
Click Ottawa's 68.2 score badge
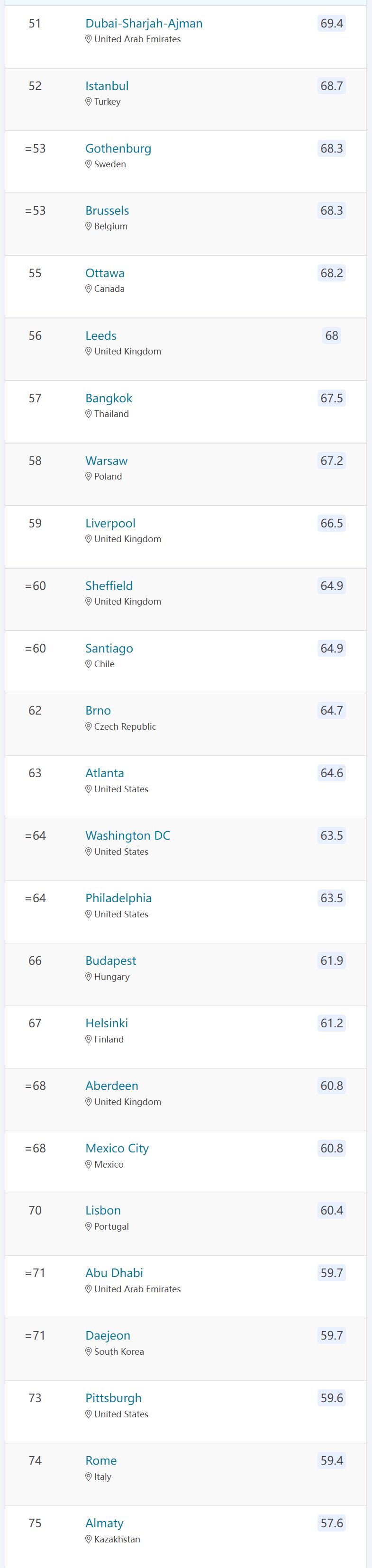click(x=331, y=273)
